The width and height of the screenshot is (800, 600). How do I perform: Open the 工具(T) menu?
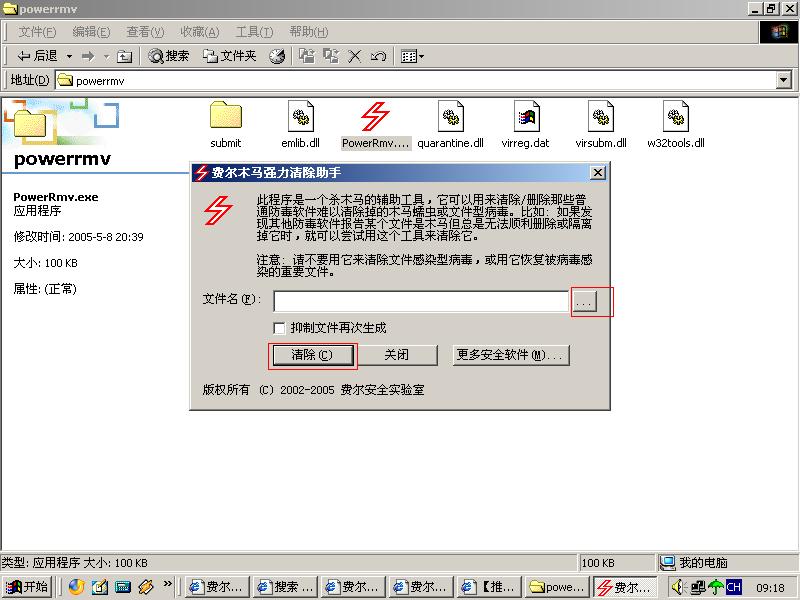coord(254,32)
